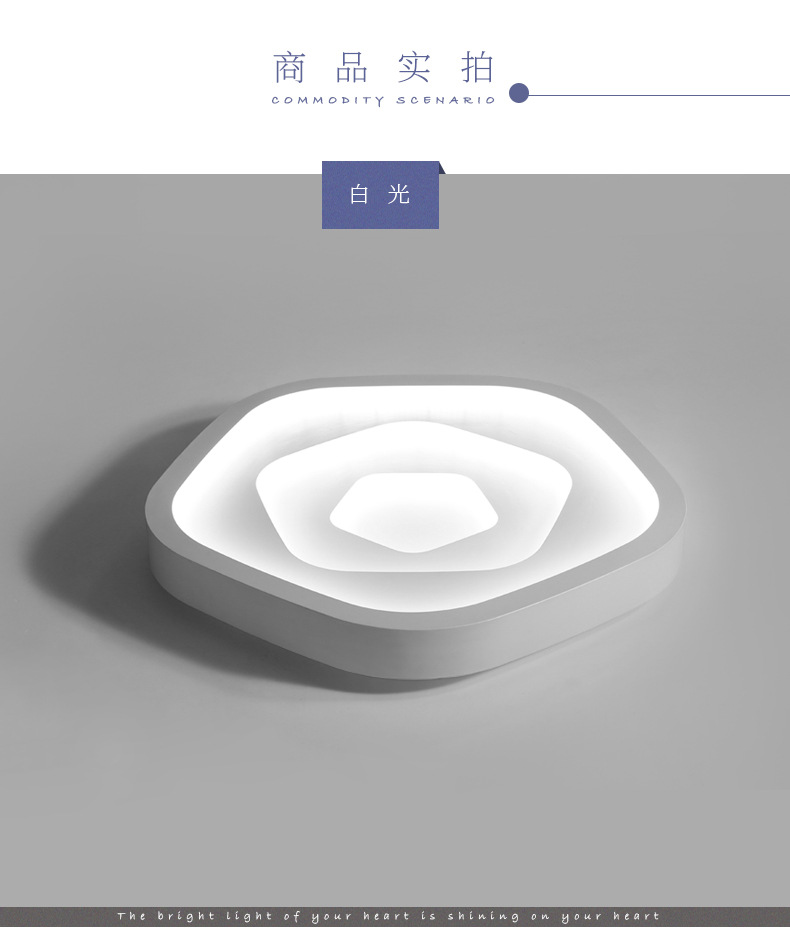Click the footer text about bright light
Screen dimensions: 790x936
(x=388, y=916)
